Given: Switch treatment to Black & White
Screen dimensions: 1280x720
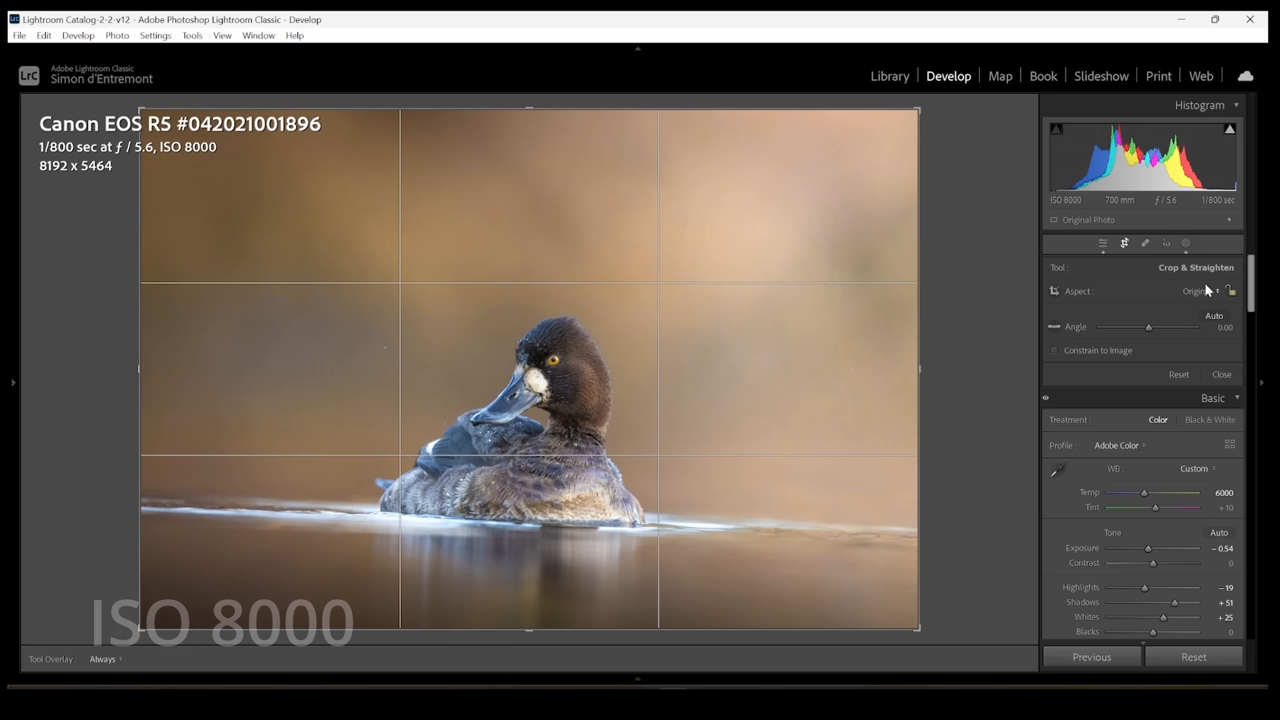Looking at the screenshot, I should click(1210, 420).
